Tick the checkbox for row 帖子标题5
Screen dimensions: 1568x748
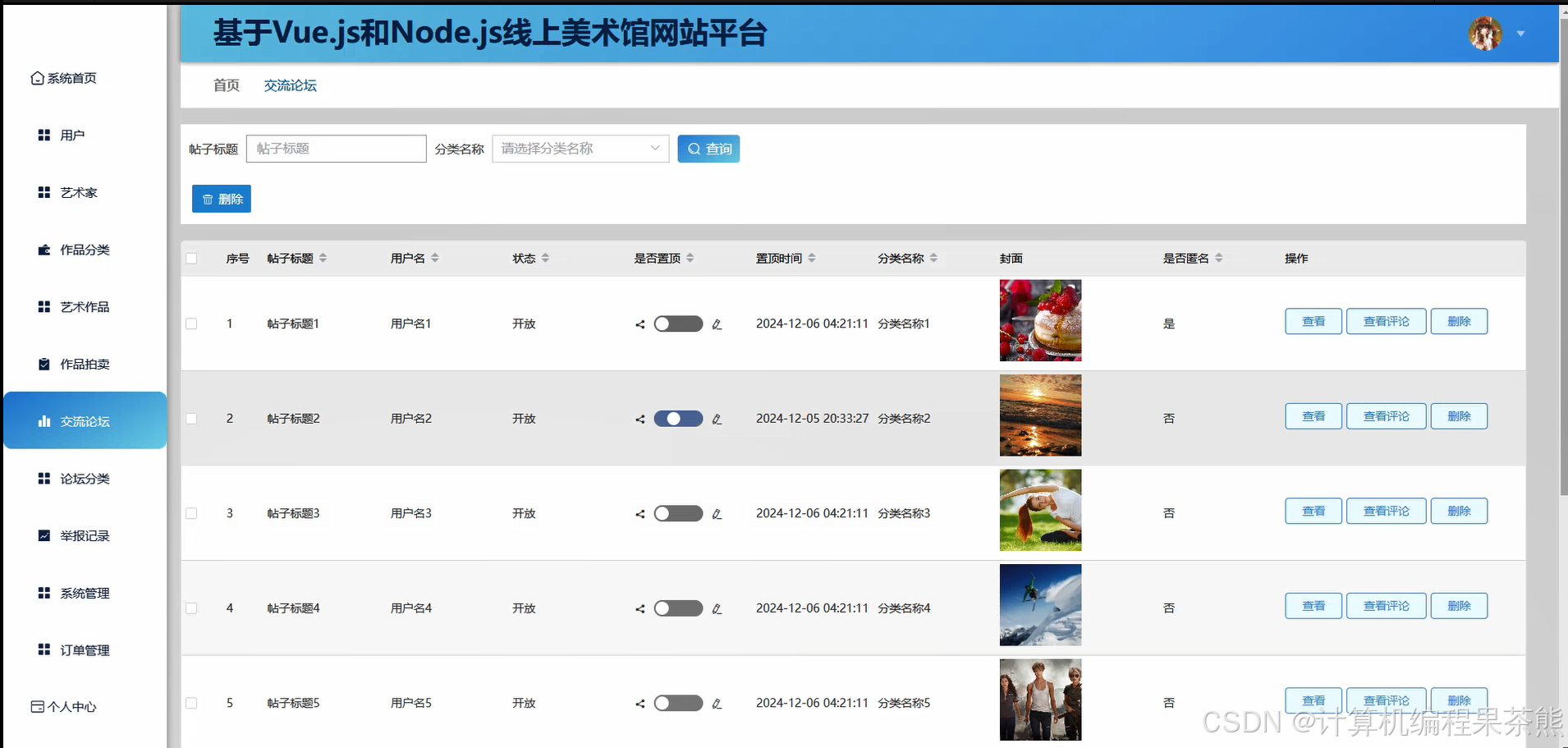click(191, 703)
